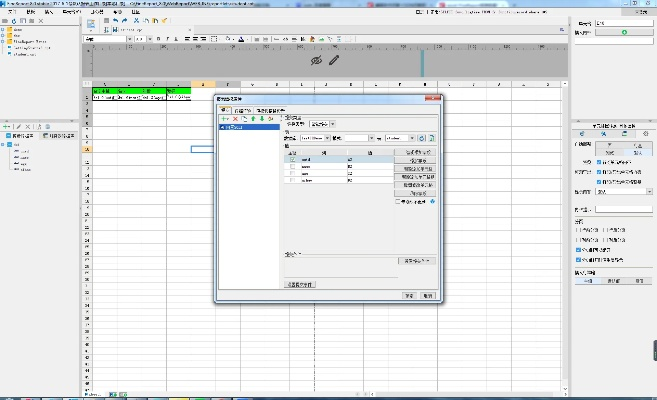Click the green plus add icon in dialog

[x=224, y=119]
